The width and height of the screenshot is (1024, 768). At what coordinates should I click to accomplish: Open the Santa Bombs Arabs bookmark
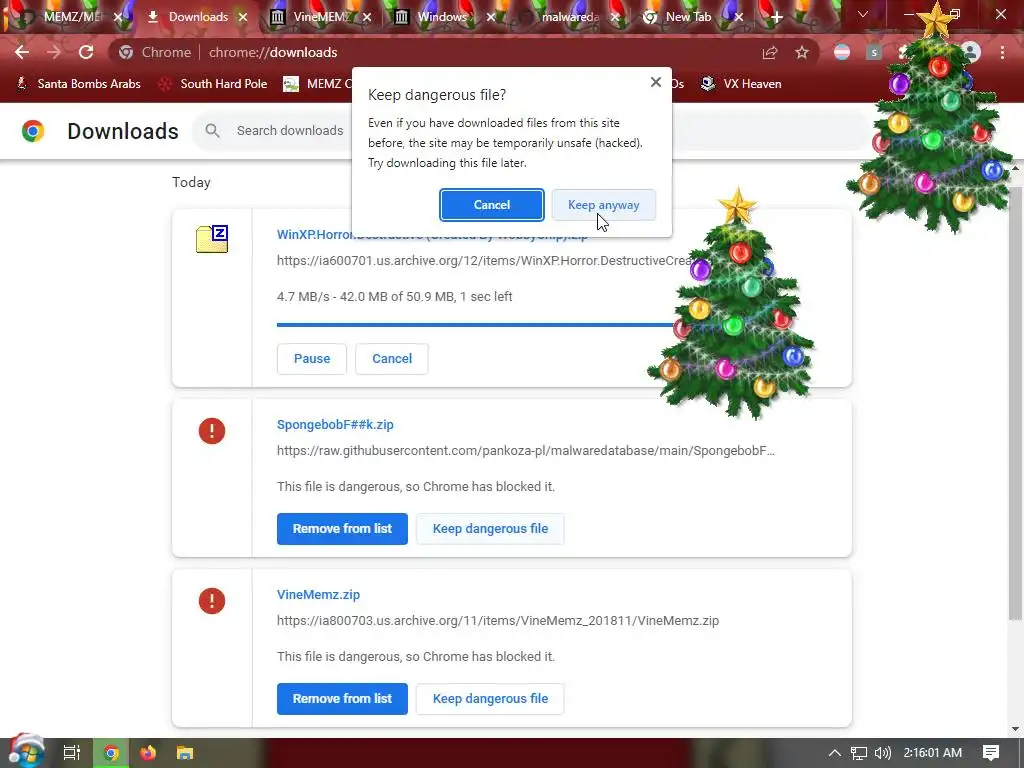78,84
